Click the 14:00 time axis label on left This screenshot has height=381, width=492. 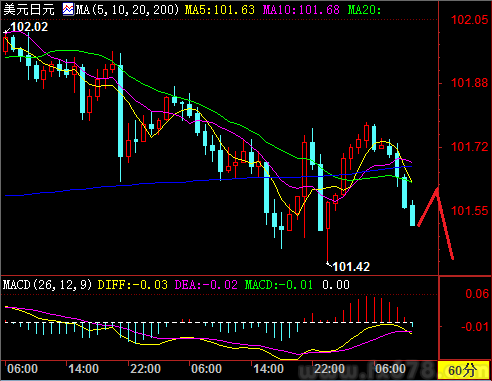click(x=83, y=369)
